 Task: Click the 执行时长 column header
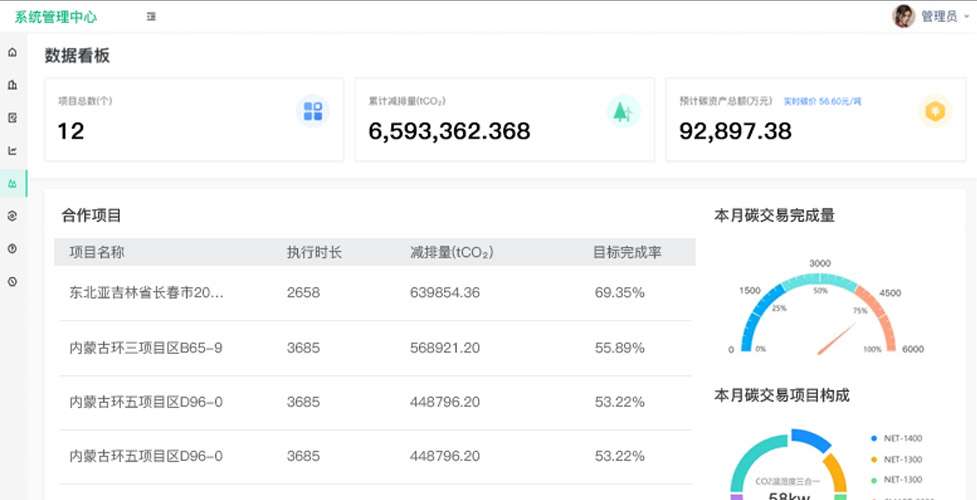(314, 252)
